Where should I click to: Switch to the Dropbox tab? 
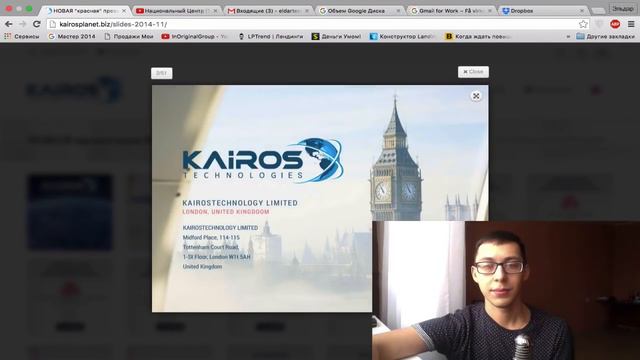[543, 11]
